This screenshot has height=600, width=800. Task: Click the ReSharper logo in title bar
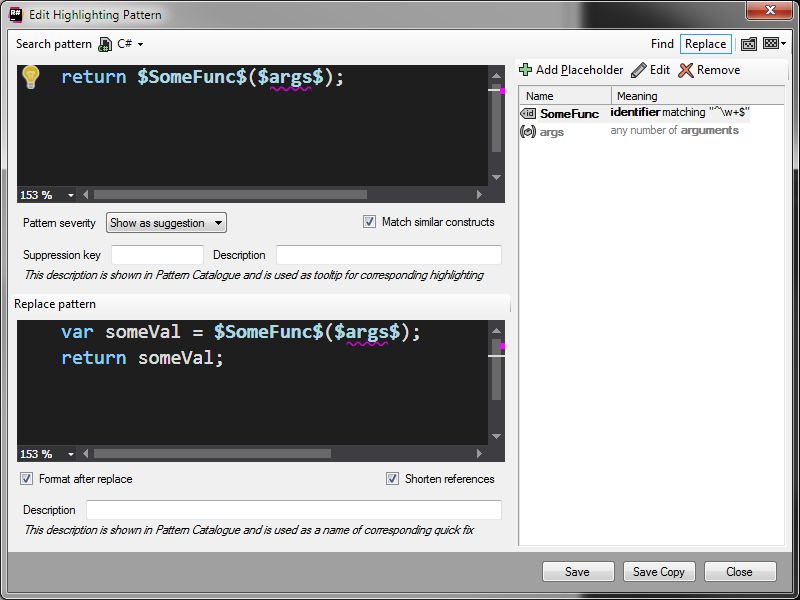pos(16,14)
